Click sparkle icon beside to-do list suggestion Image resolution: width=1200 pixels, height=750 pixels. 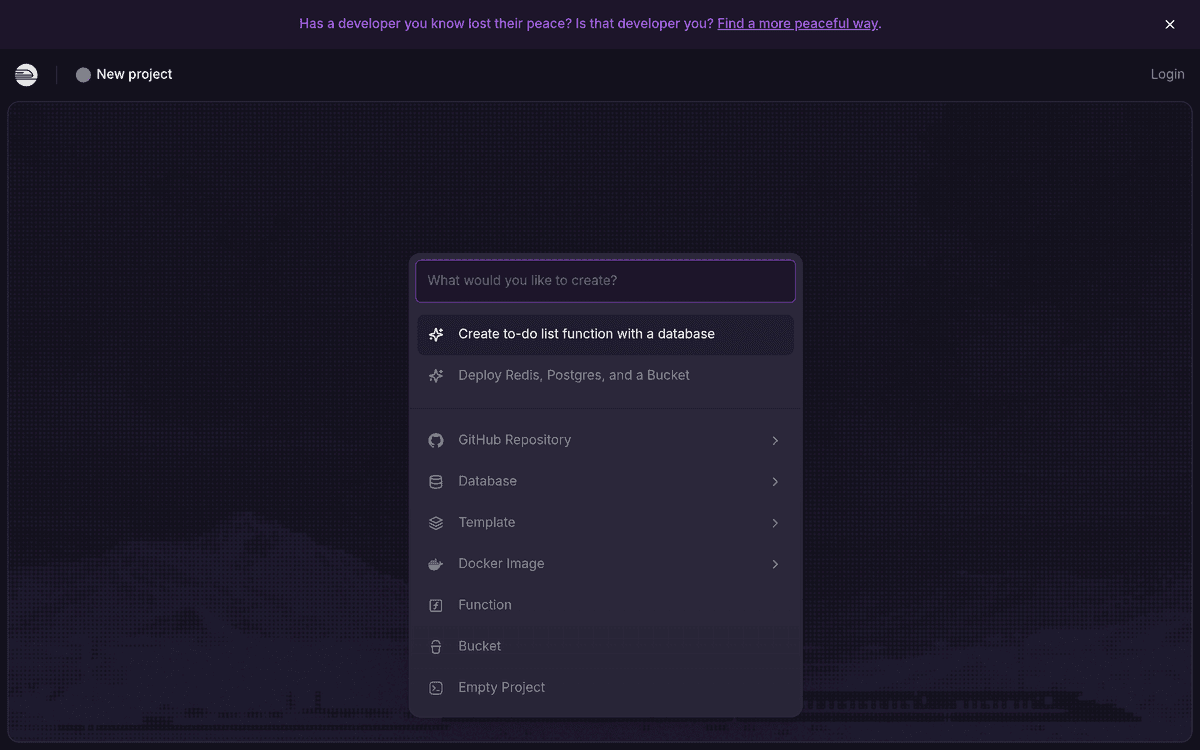point(436,335)
